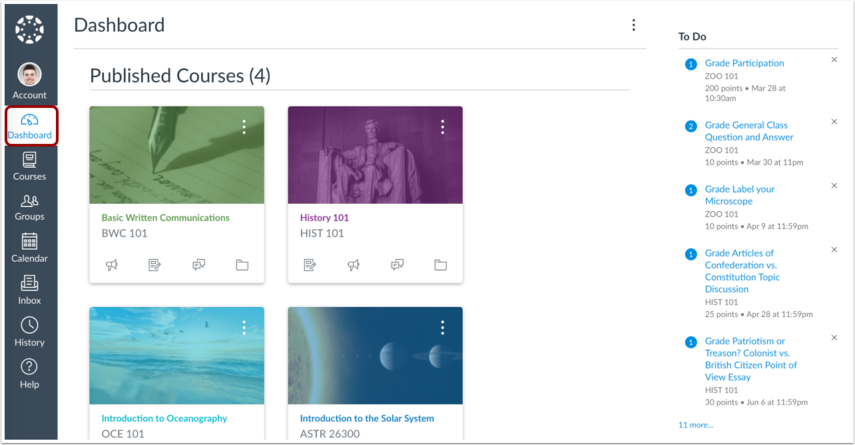
Task: Dismiss the Grade Articles of Confederation item
Action: (834, 250)
